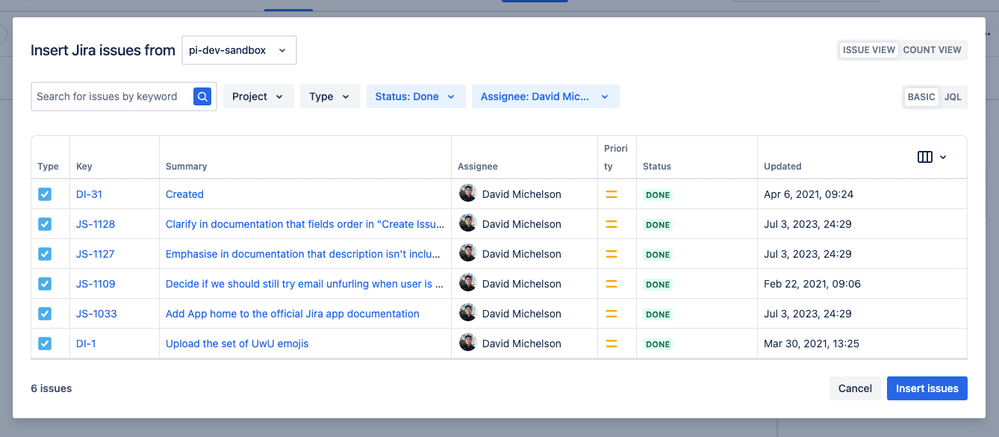Click the DONE status badge for DI-1
999x437 pixels.
[658, 345]
